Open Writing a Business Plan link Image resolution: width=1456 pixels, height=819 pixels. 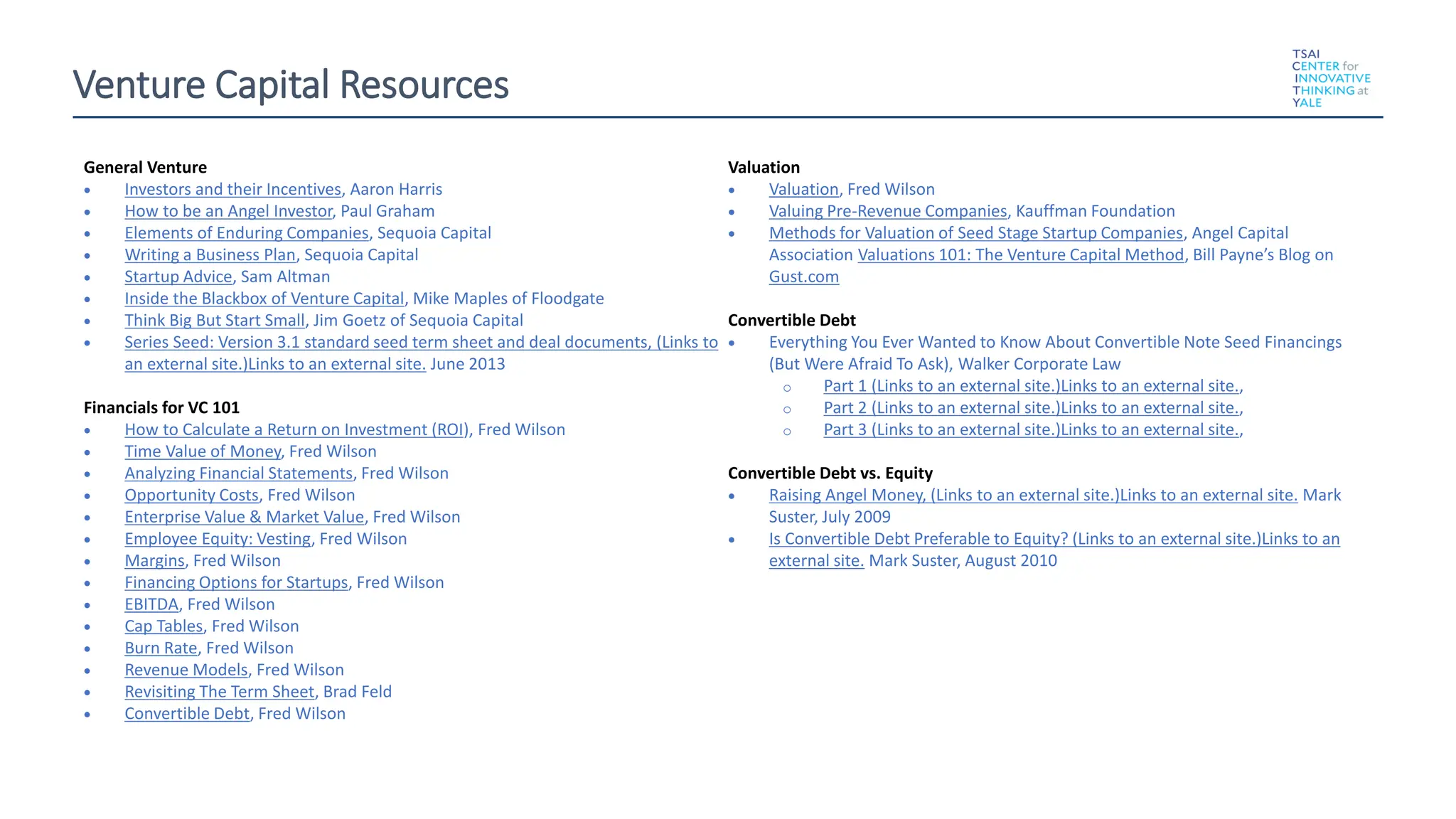pos(210,255)
